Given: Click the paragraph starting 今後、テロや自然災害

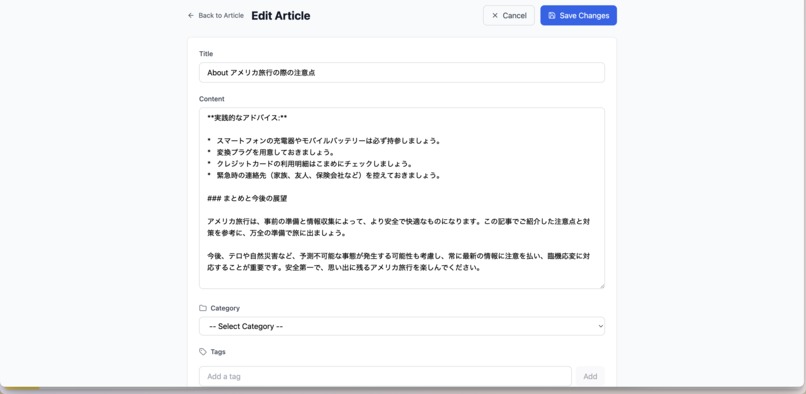Looking at the screenshot, I should tap(398, 261).
